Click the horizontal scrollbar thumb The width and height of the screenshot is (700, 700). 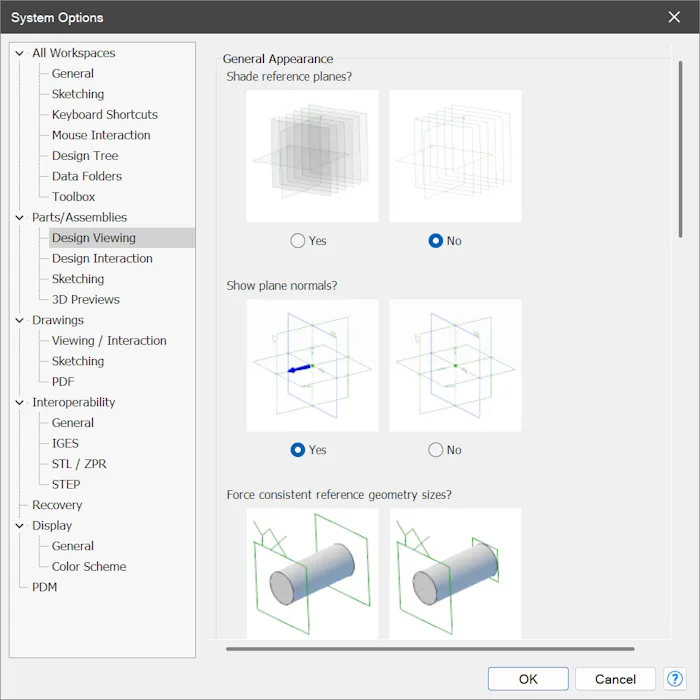click(430, 649)
